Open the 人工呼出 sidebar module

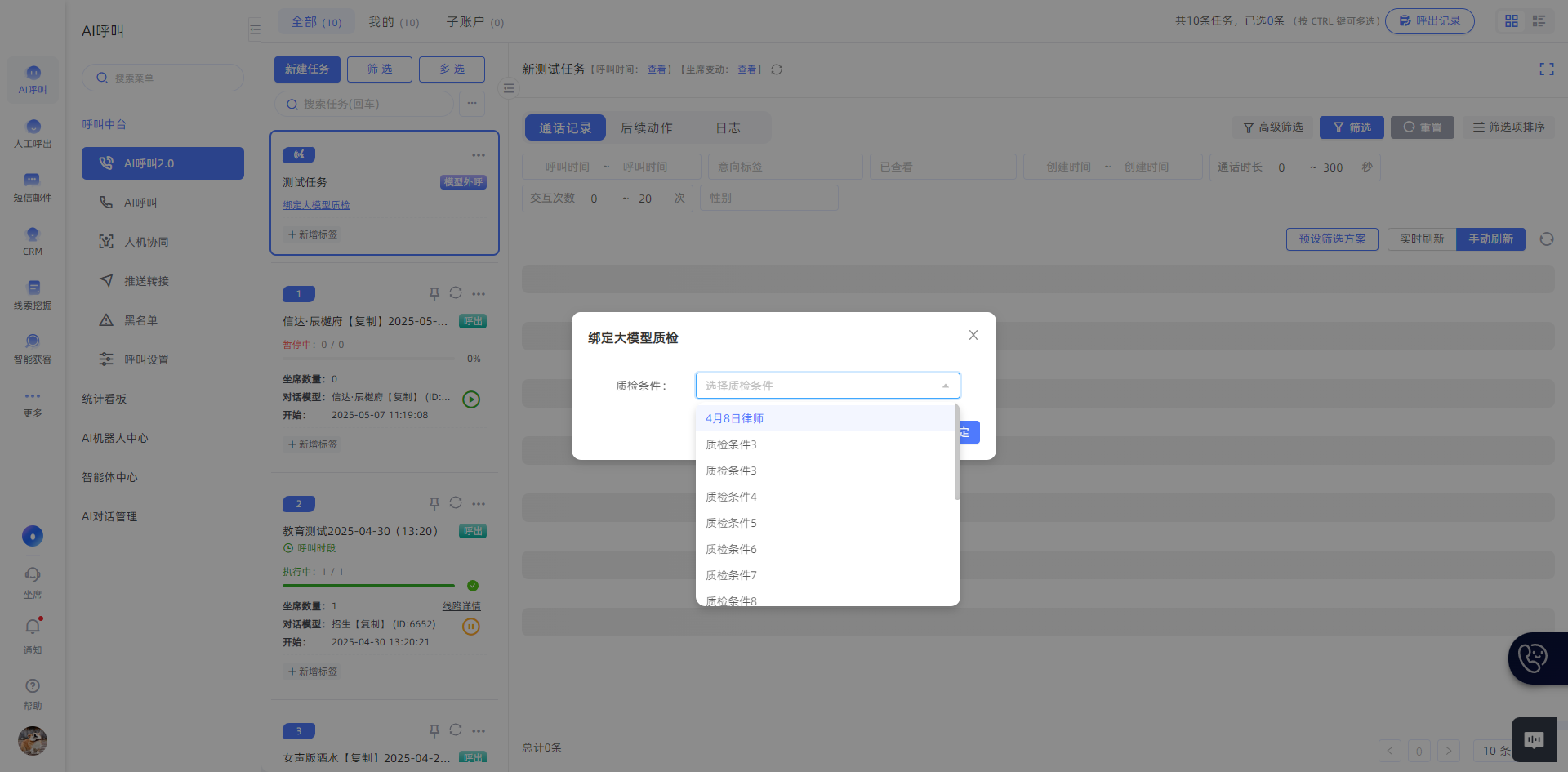click(x=33, y=133)
